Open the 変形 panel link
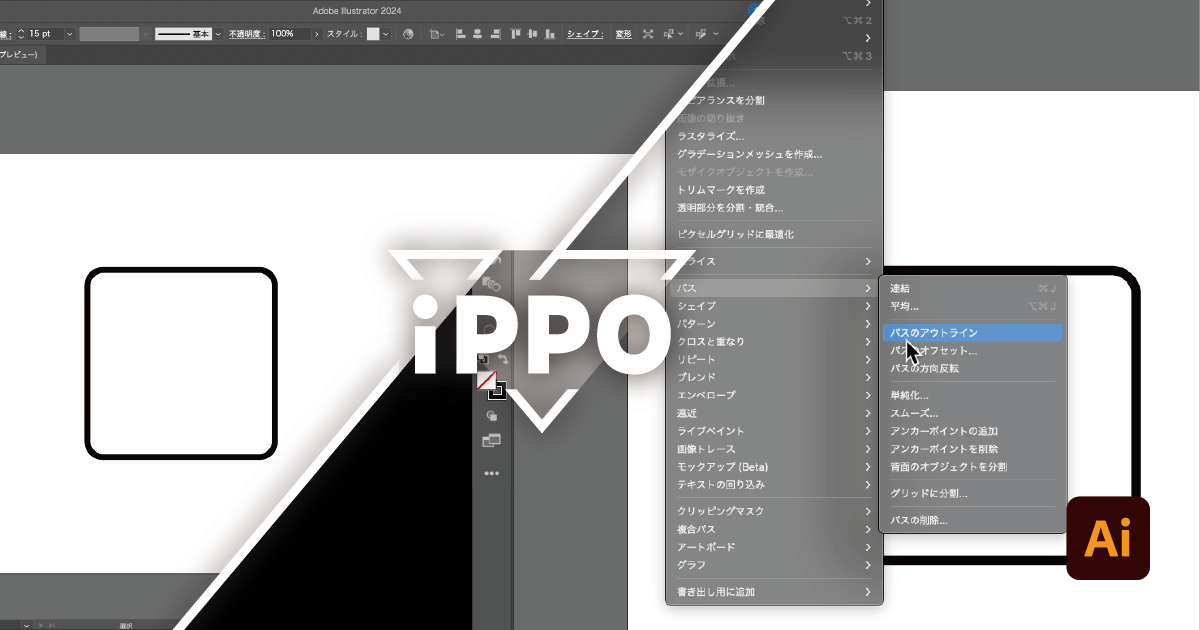 (x=623, y=34)
